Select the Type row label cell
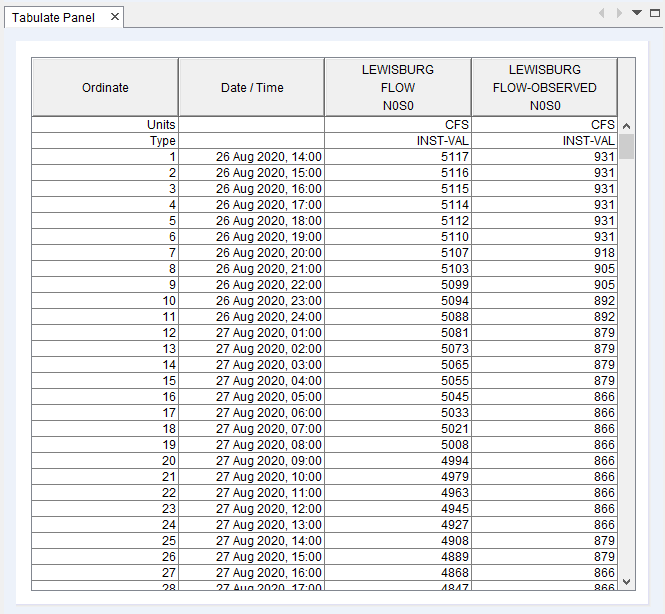 pyautogui.click(x=105, y=141)
